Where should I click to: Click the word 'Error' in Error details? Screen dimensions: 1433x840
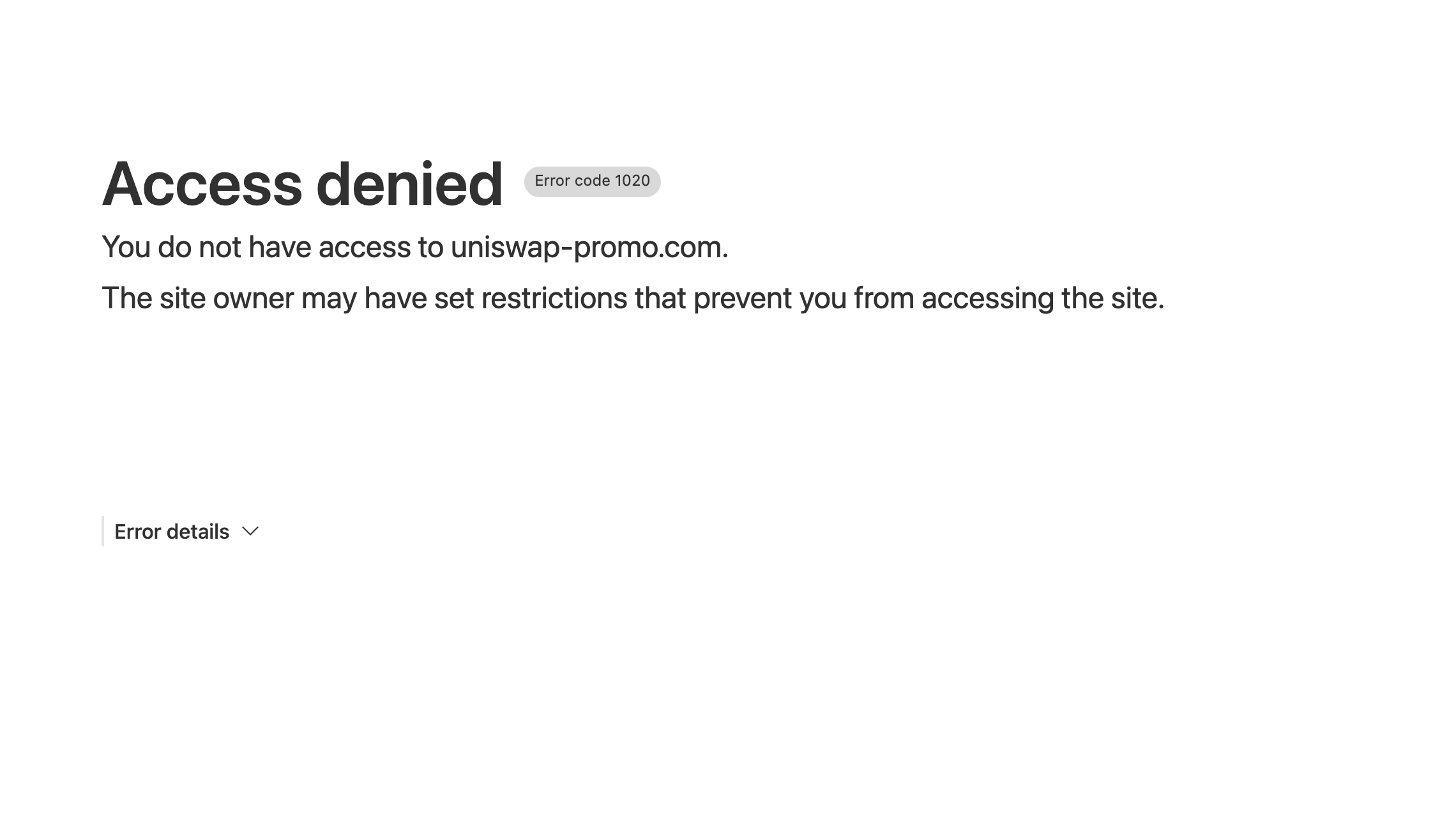coord(137,531)
